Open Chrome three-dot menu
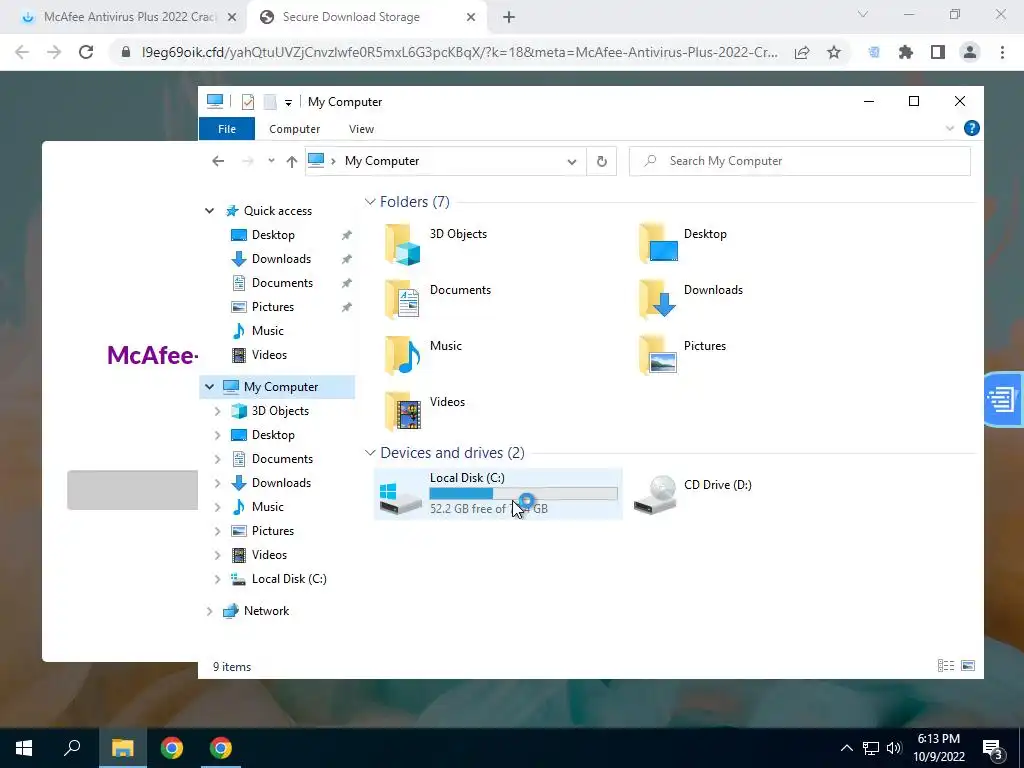 1002,52
